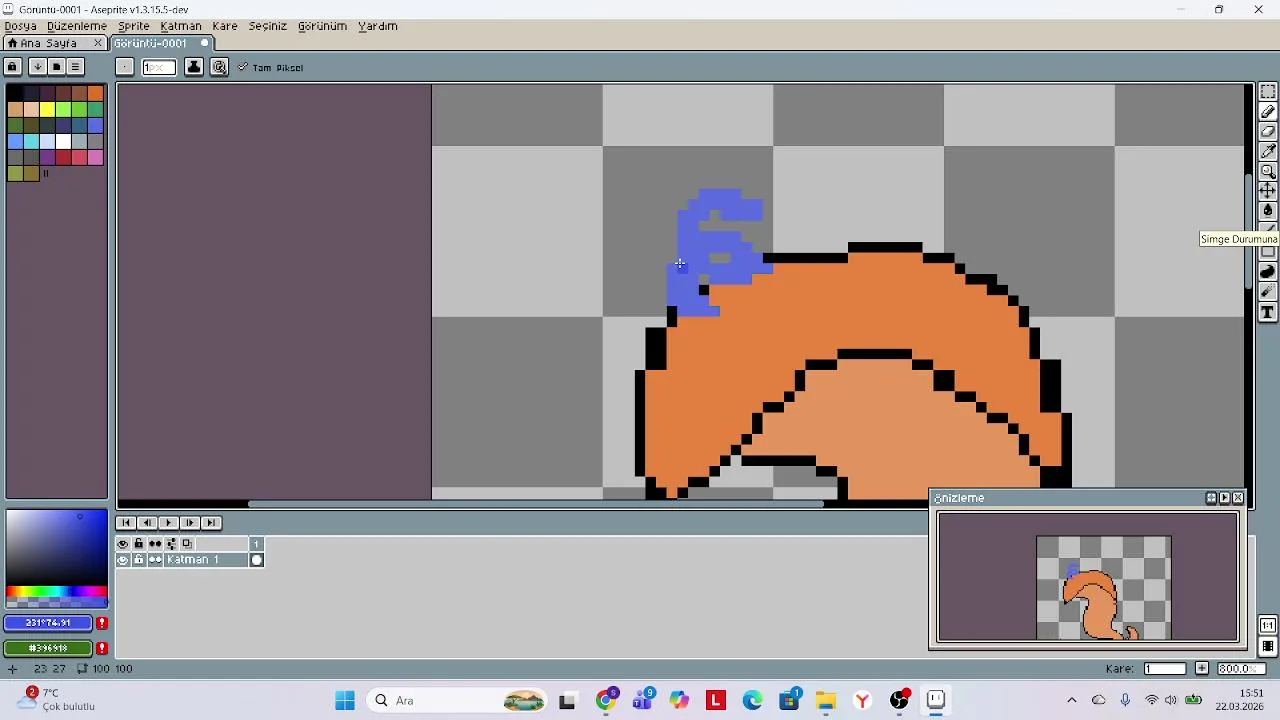
Task: Go to last frame
Action: click(210, 523)
